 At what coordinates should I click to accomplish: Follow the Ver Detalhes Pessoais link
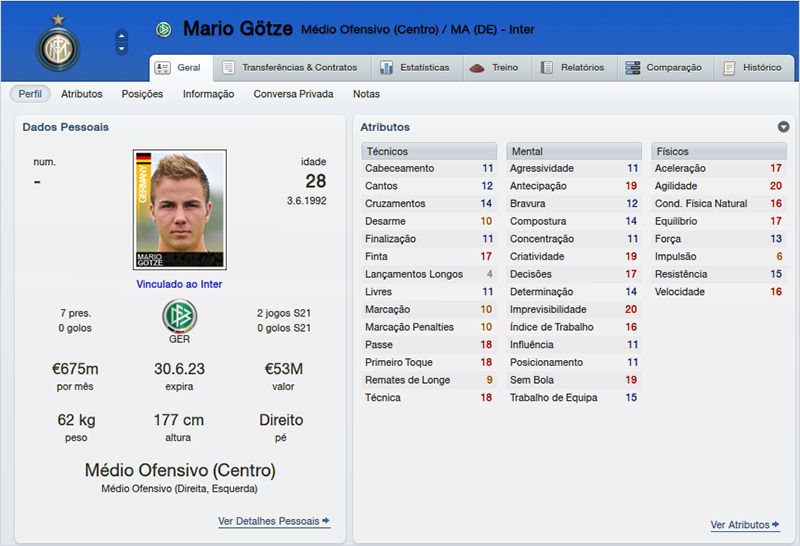click(274, 521)
